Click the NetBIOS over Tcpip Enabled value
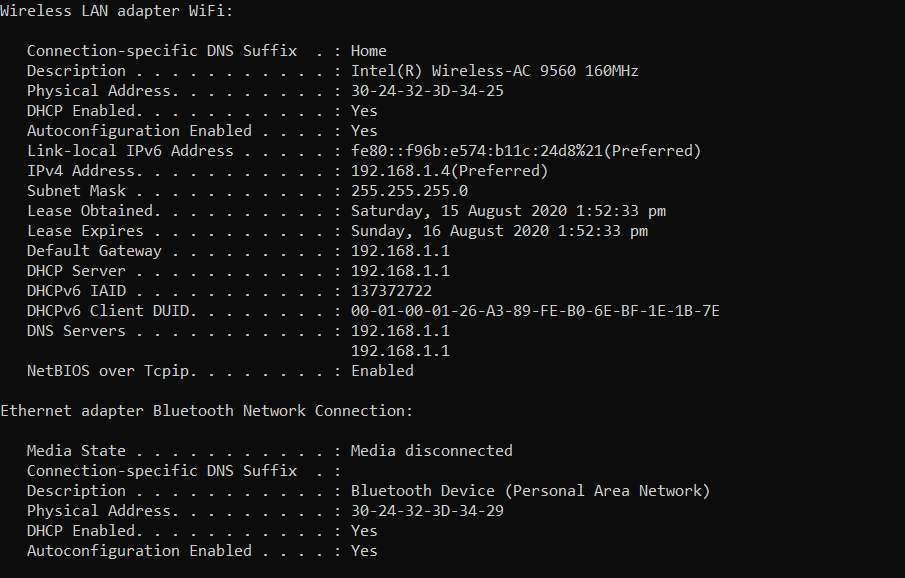 click(382, 371)
